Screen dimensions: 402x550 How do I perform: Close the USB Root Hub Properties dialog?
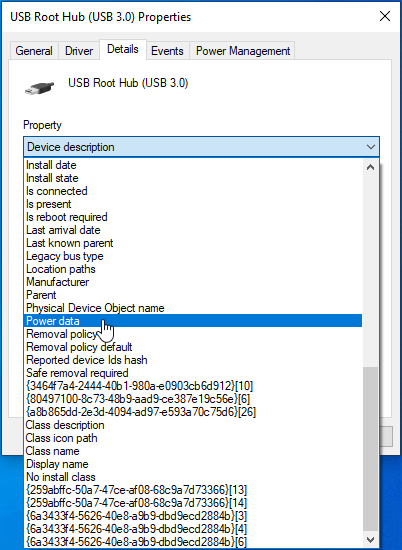pos(385,16)
